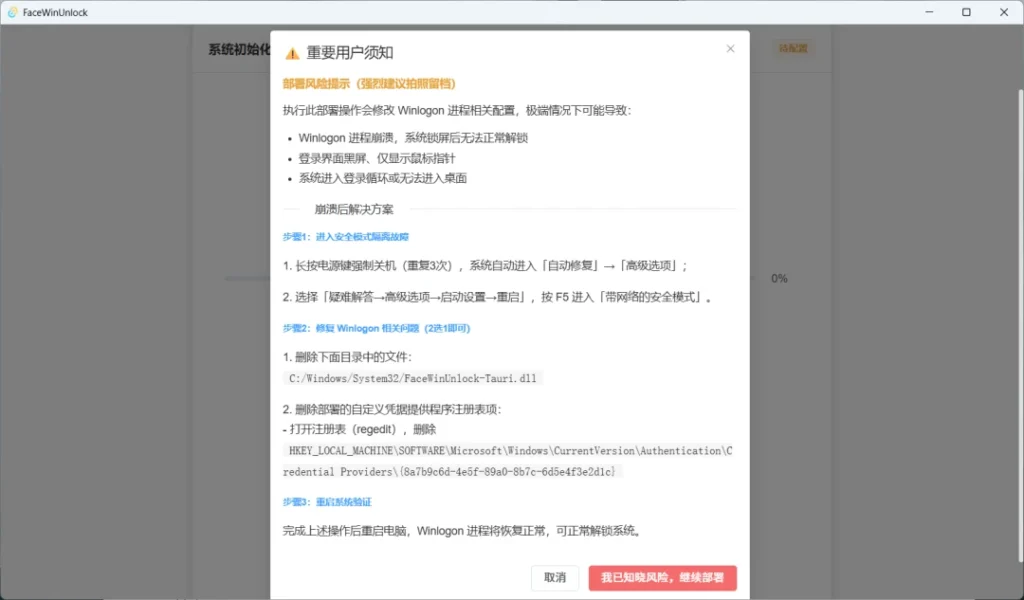Viewport: 1024px width, 600px height.
Task: Click the orange 部署风险提示 heading
Action: (x=369, y=83)
